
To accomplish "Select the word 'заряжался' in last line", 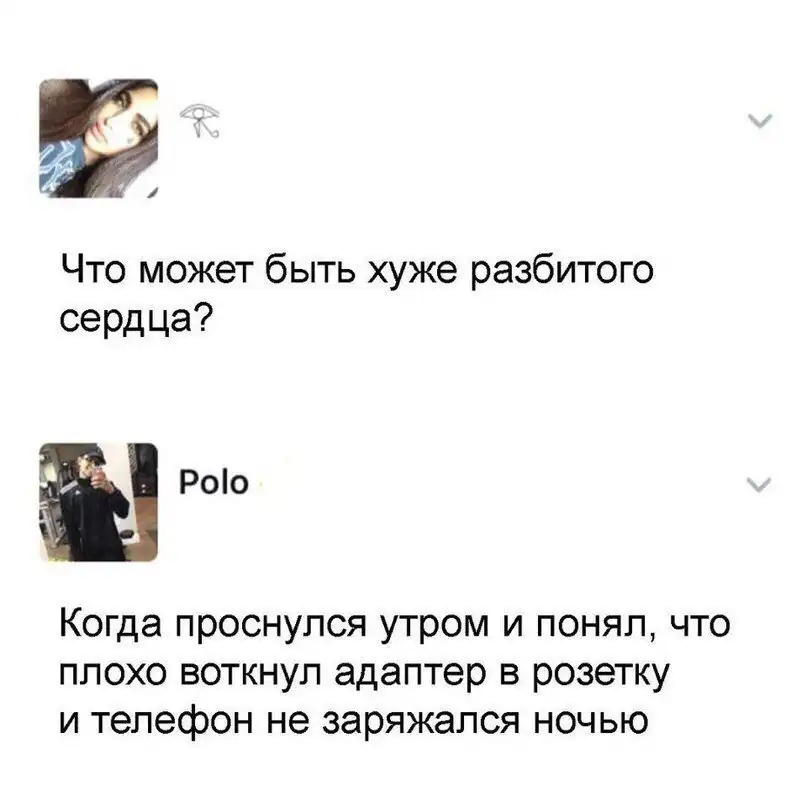I will [421, 722].
